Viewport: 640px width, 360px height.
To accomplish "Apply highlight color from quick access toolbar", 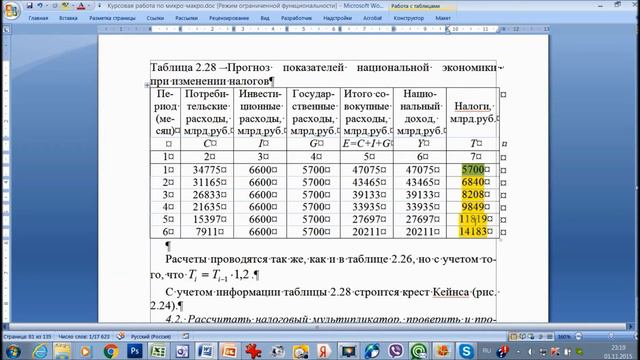I will tap(65, 6).
